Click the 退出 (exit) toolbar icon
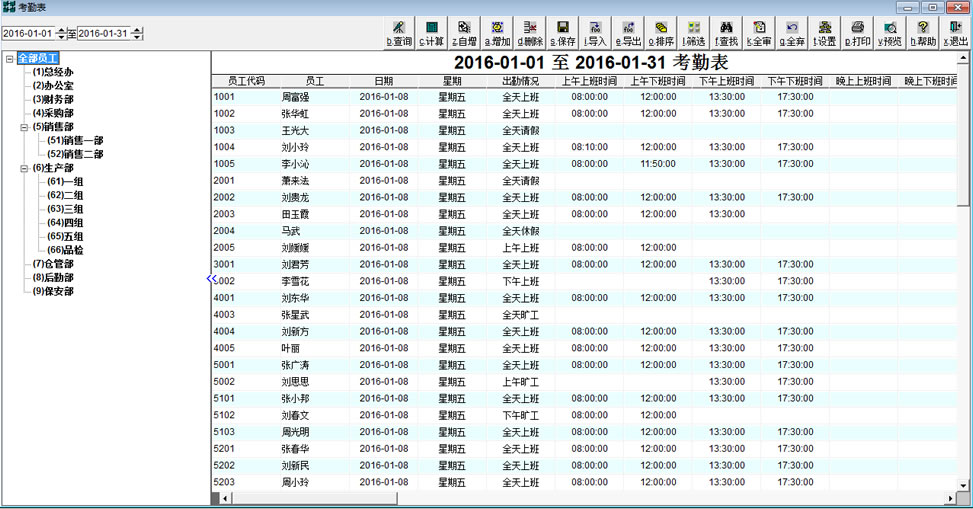 point(956,33)
